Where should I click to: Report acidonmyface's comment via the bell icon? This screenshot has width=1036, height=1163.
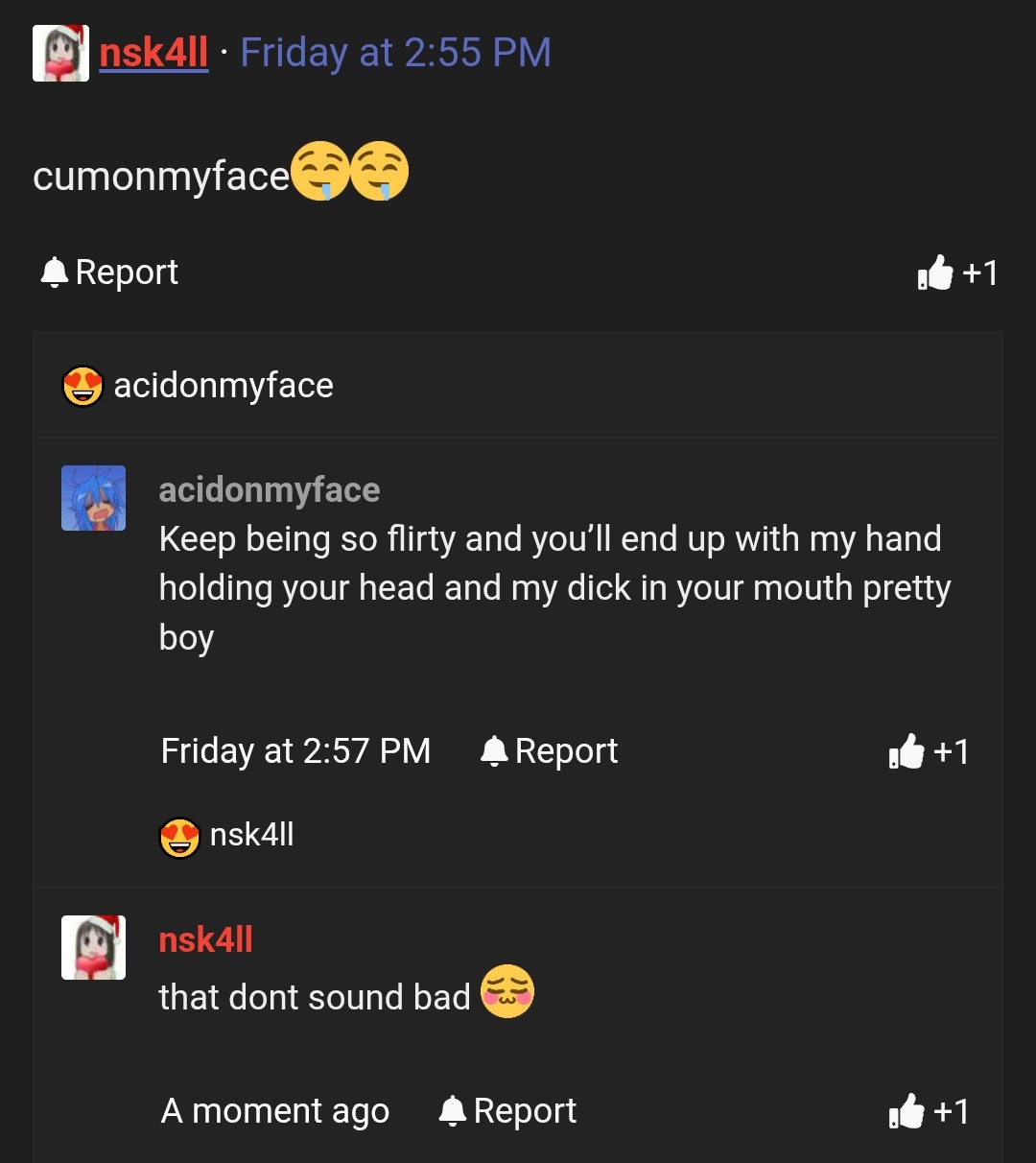[x=494, y=750]
